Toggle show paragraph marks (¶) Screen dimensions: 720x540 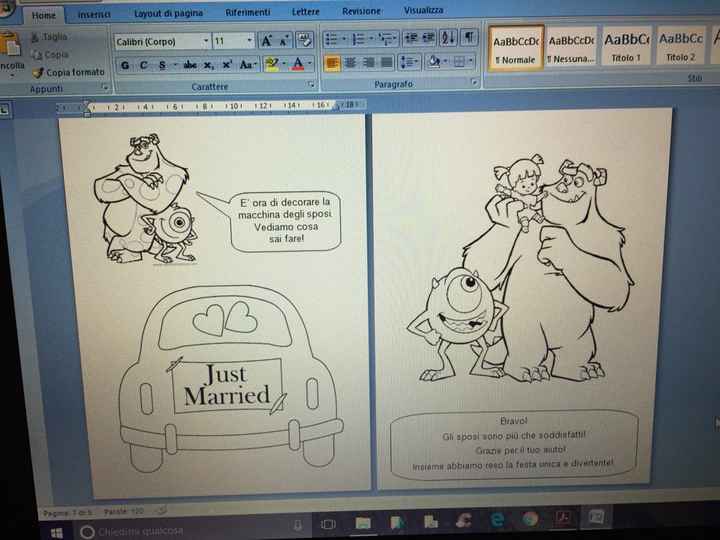point(469,37)
